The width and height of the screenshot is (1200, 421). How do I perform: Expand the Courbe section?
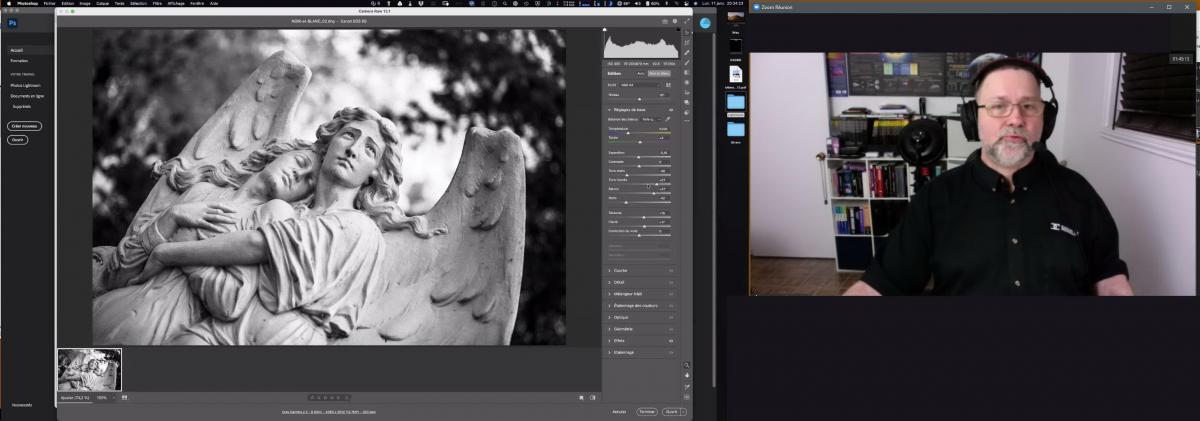620,270
